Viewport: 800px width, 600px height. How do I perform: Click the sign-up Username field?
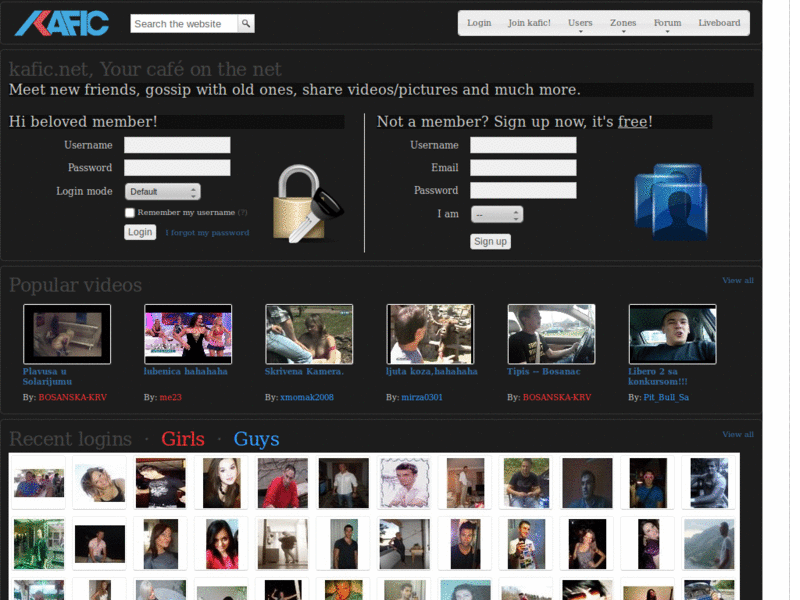(x=523, y=145)
